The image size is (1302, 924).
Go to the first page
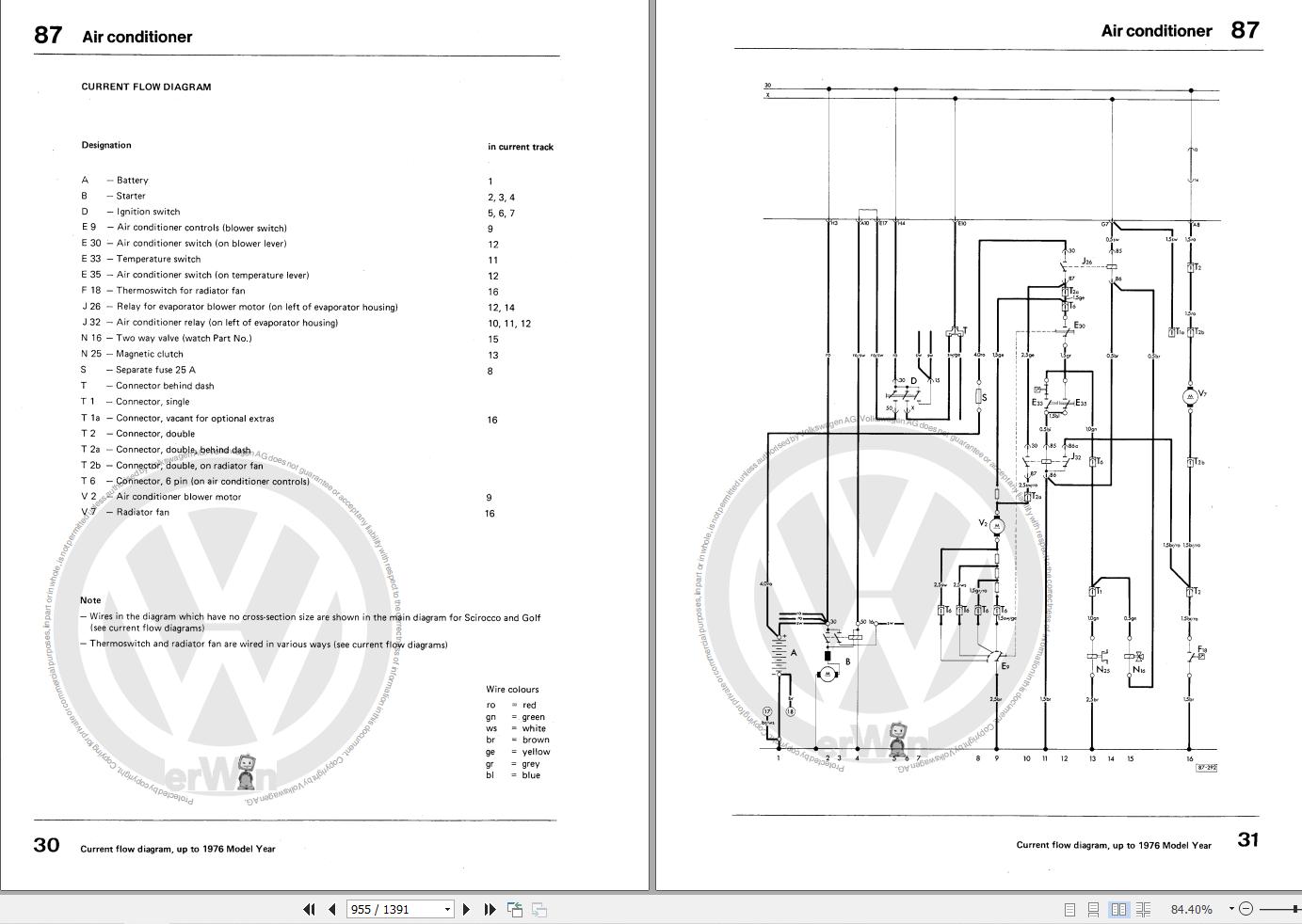[x=309, y=909]
